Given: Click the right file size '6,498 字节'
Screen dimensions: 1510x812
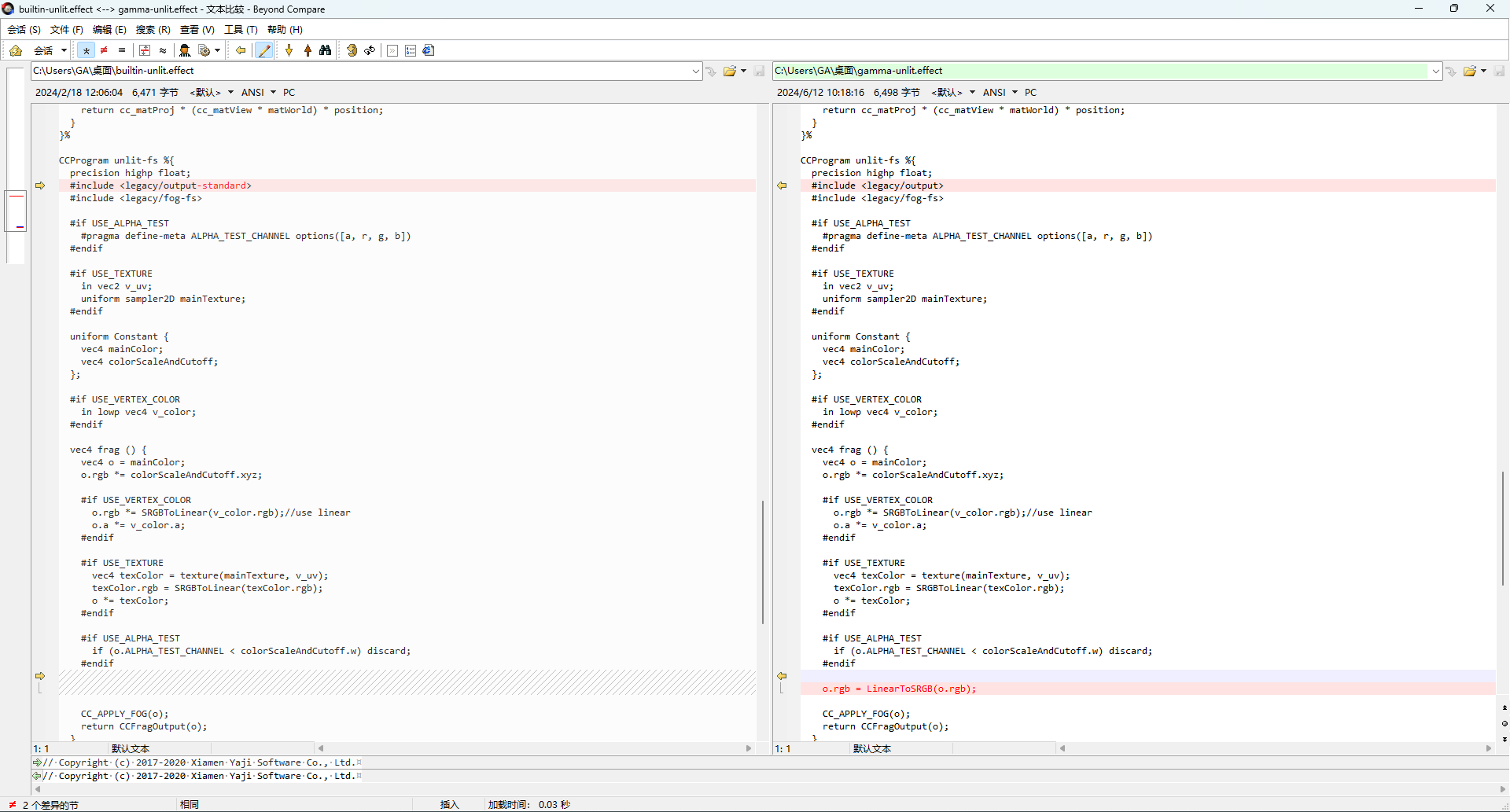Looking at the screenshot, I should 897,93.
